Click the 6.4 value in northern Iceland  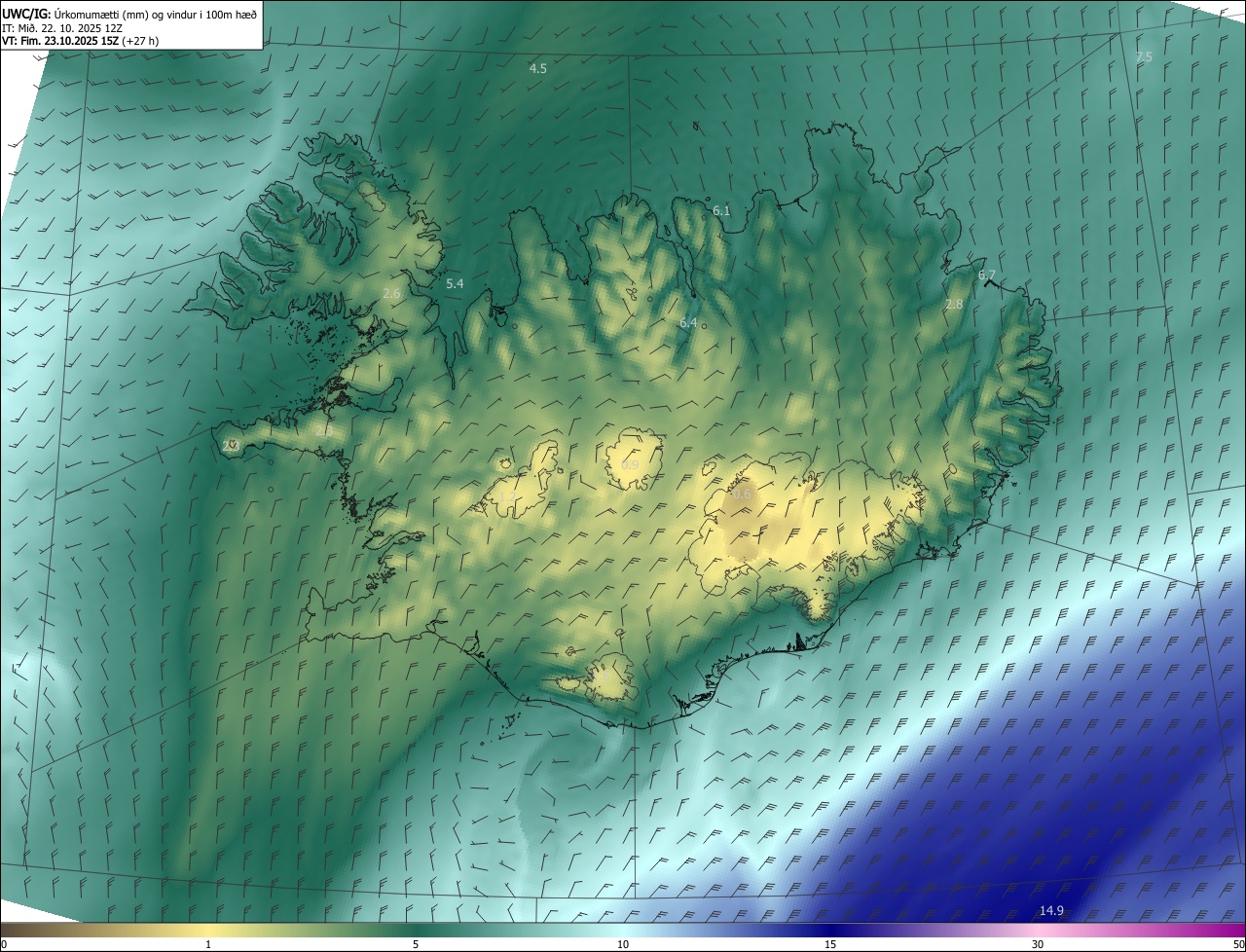[688, 322]
